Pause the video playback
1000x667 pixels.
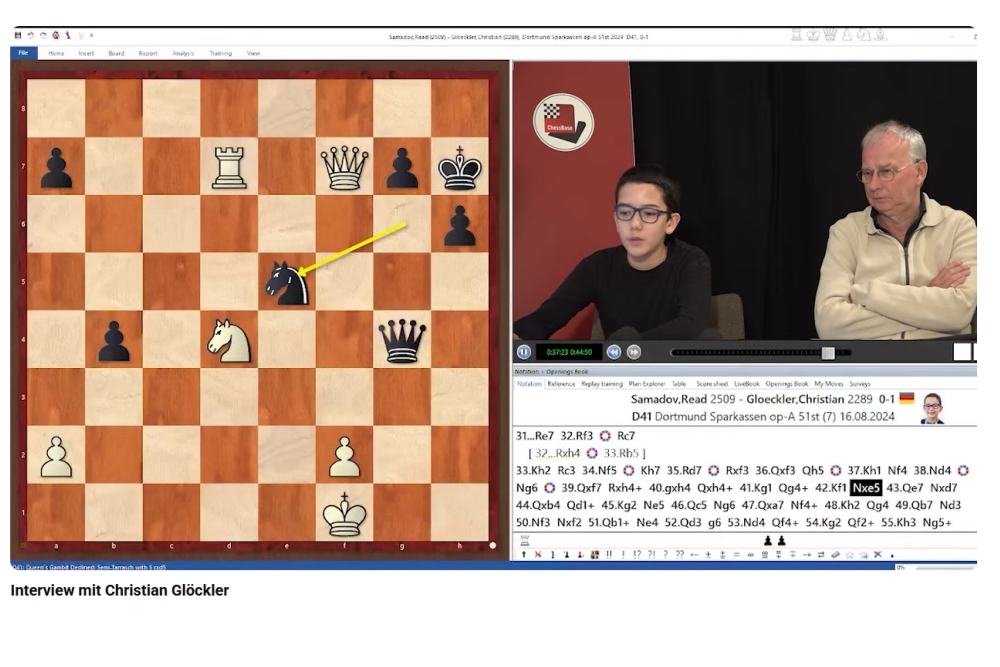click(x=524, y=352)
